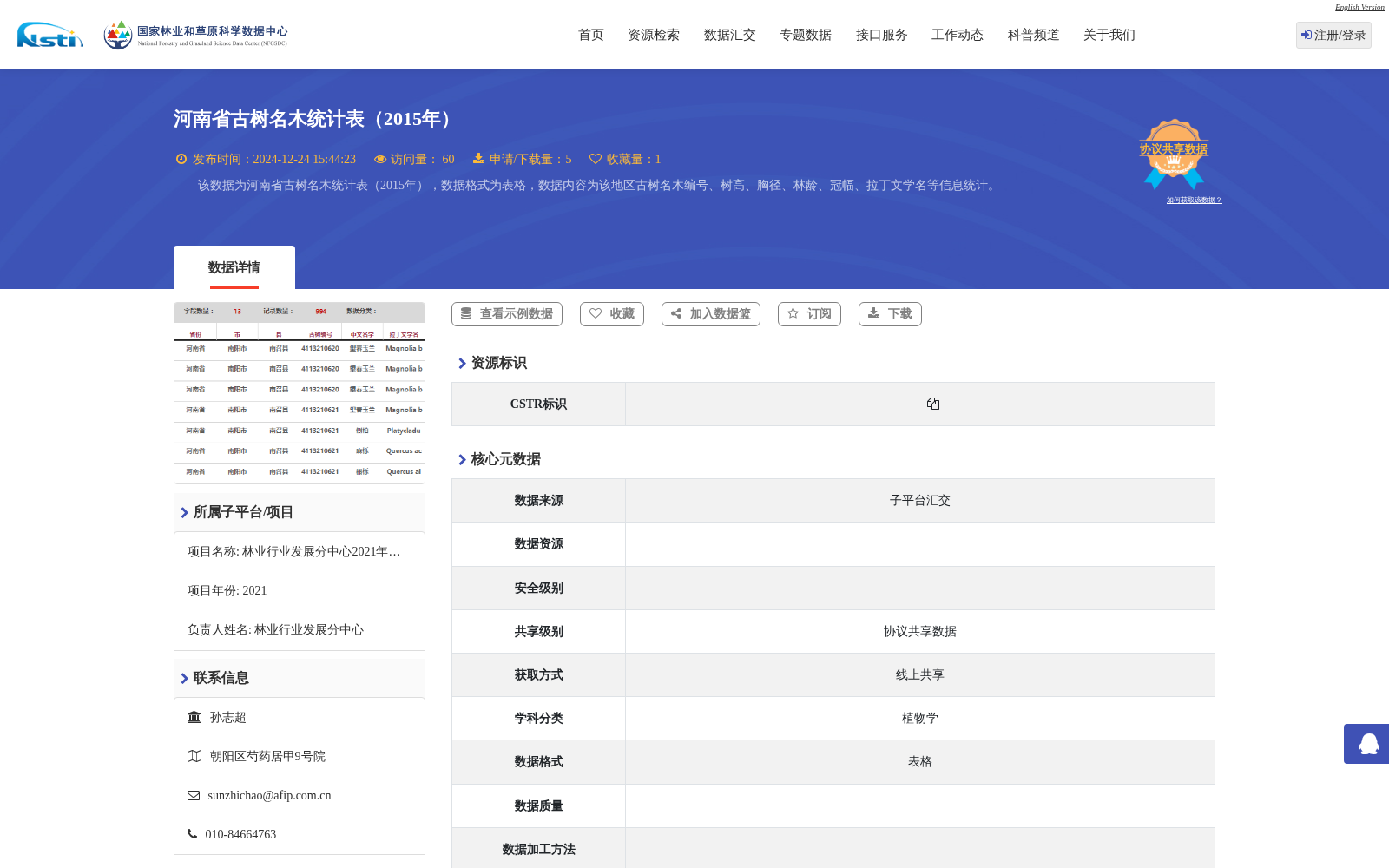Click the eye icon beside 访问量
The image size is (1389, 868).
pyautogui.click(x=380, y=159)
